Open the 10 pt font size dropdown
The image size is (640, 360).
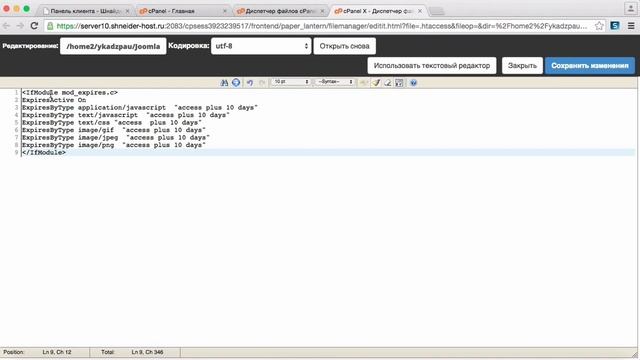tap(291, 82)
